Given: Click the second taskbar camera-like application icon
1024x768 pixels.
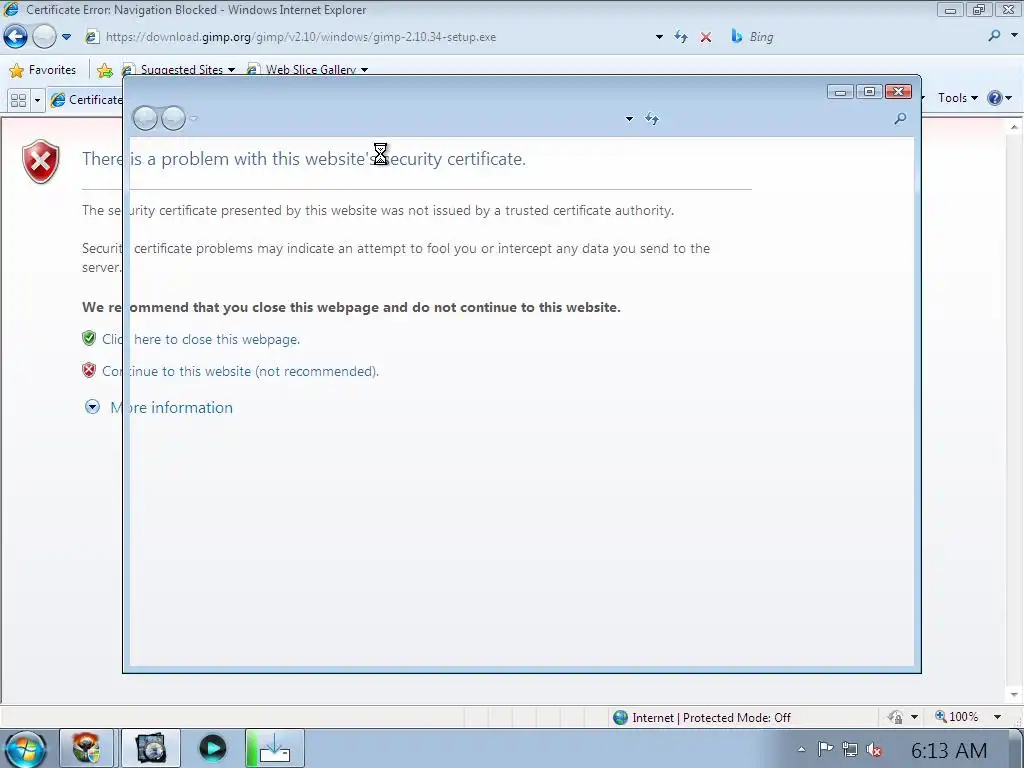Looking at the screenshot, I should [150, 748].
